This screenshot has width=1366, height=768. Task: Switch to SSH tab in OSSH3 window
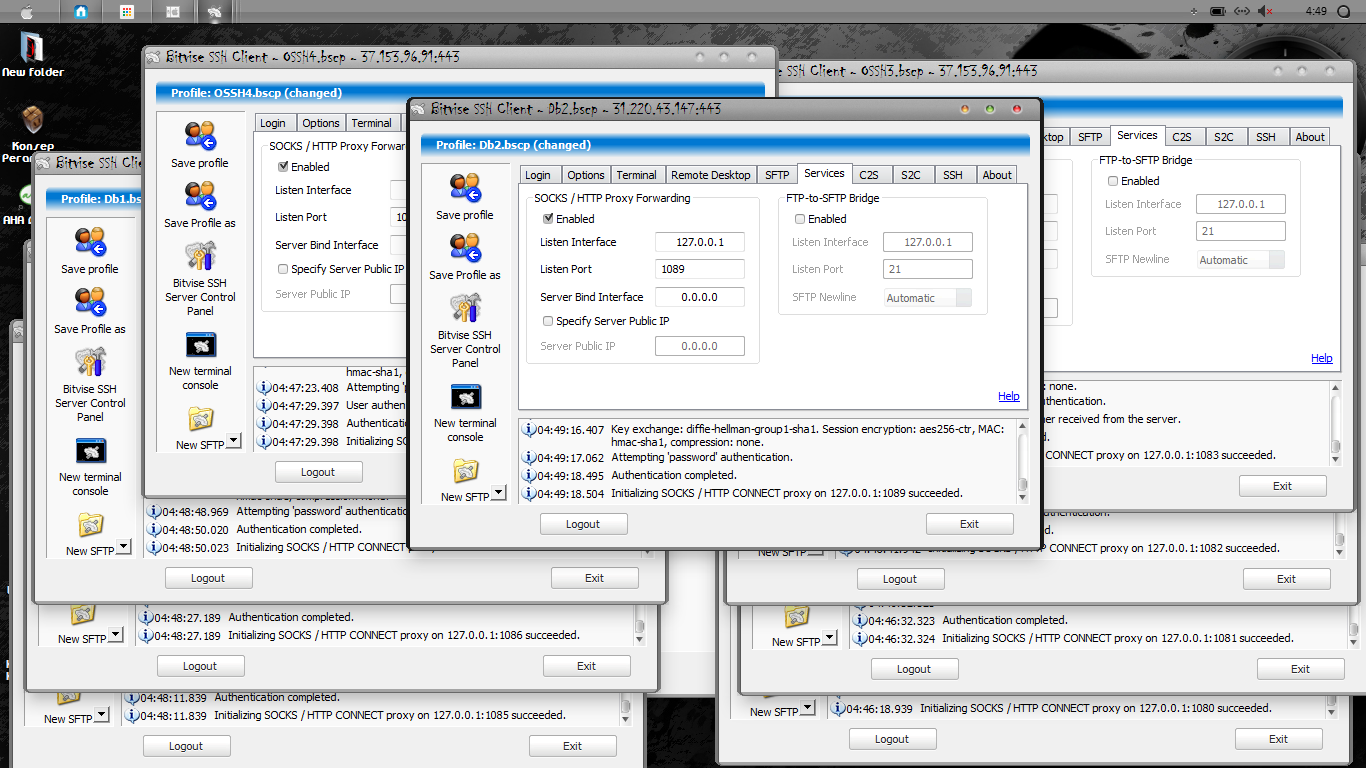(1266, 136)
